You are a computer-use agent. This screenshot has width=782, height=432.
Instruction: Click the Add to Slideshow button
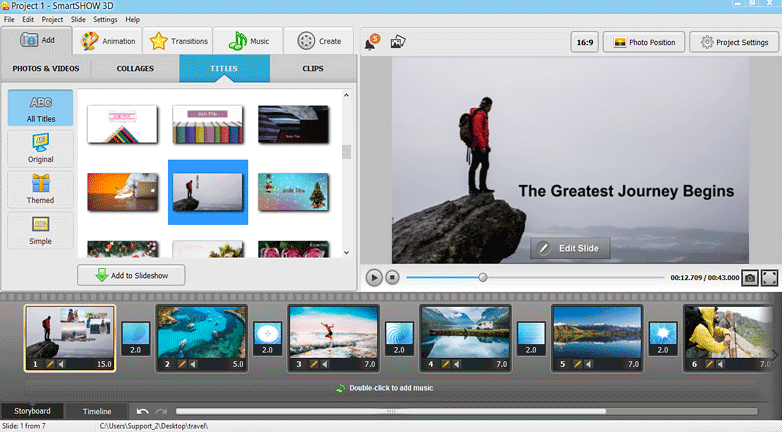[131, 275]
